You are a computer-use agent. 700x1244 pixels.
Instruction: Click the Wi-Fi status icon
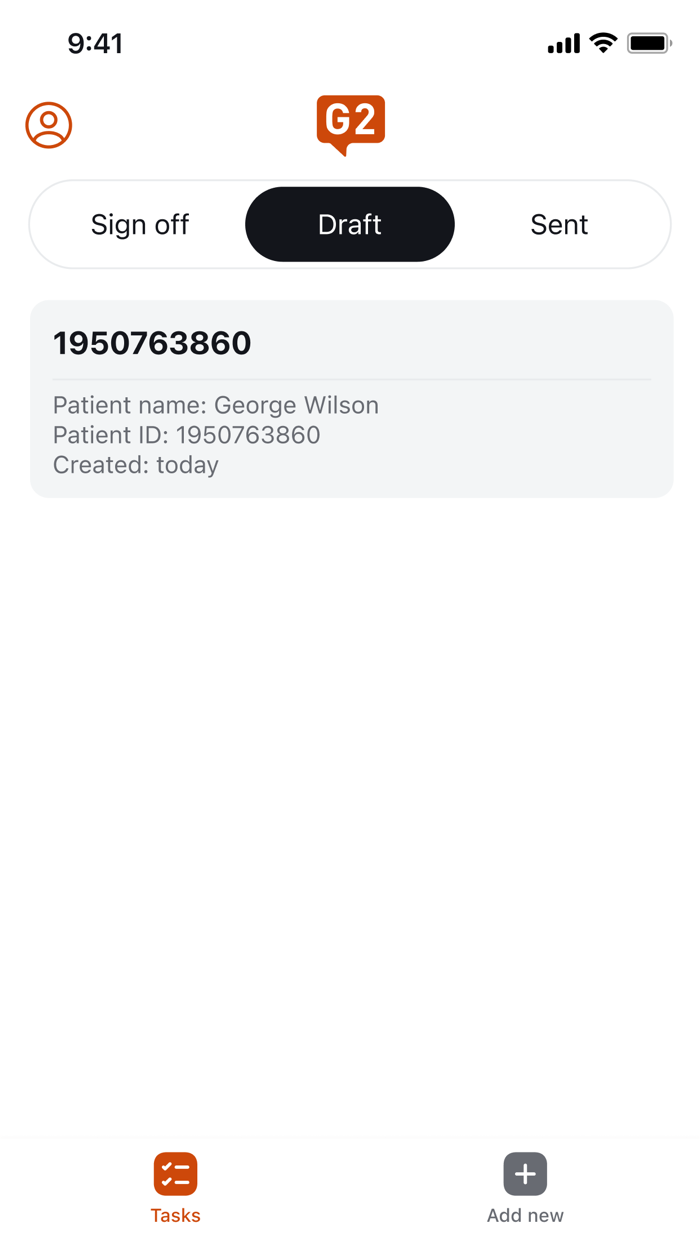(x=603, y=43)
